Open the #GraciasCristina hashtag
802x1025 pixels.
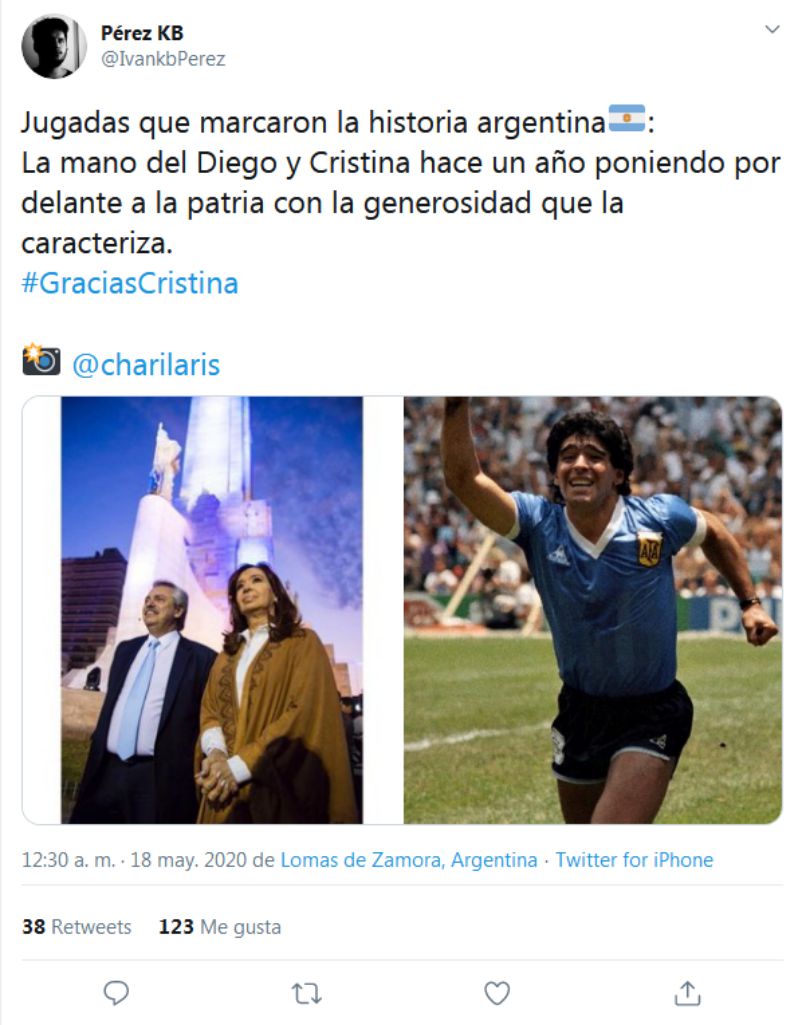point(130,284)
